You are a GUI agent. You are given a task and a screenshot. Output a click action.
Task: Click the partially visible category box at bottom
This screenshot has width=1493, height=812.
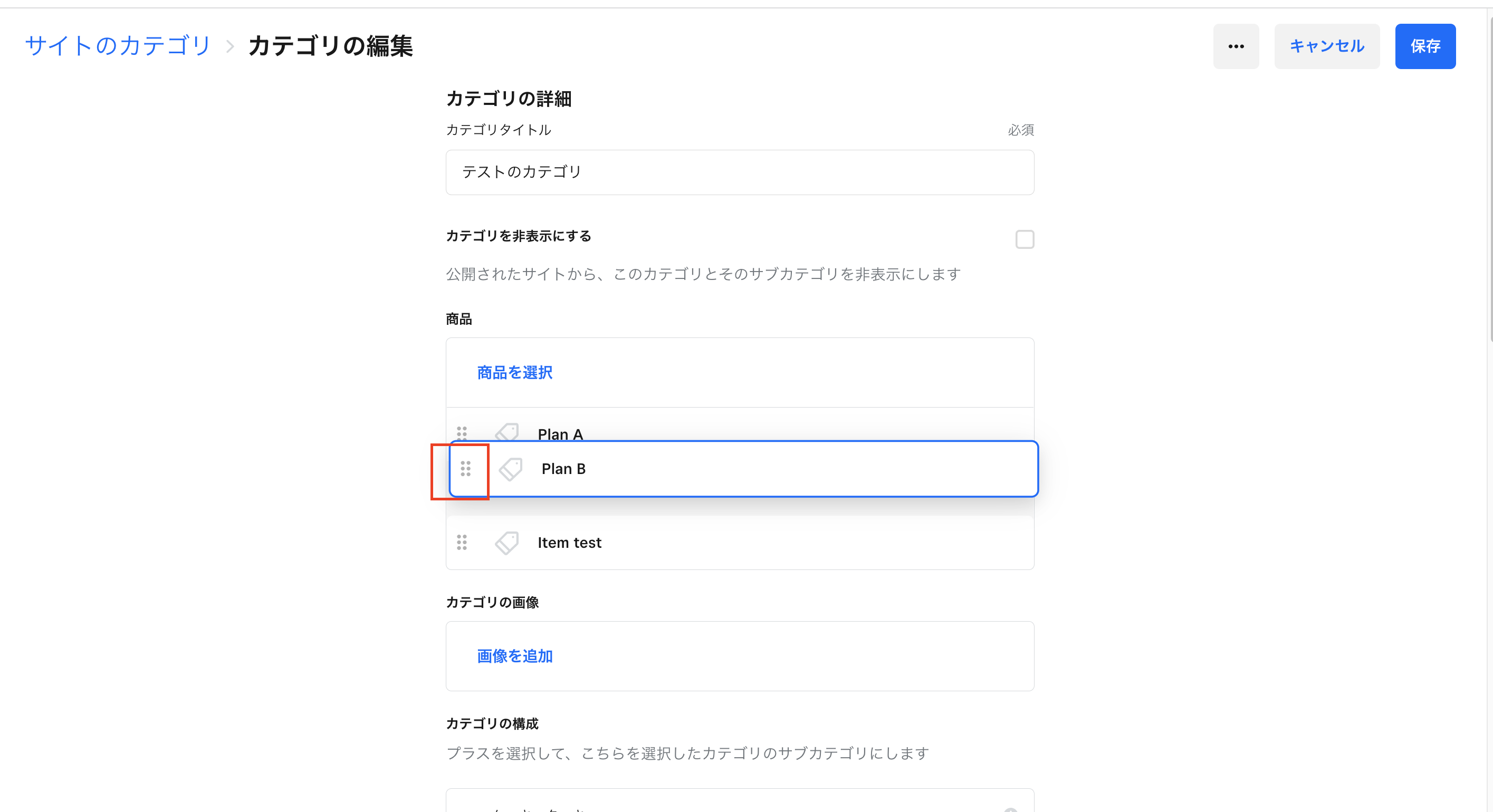point(740,801)
